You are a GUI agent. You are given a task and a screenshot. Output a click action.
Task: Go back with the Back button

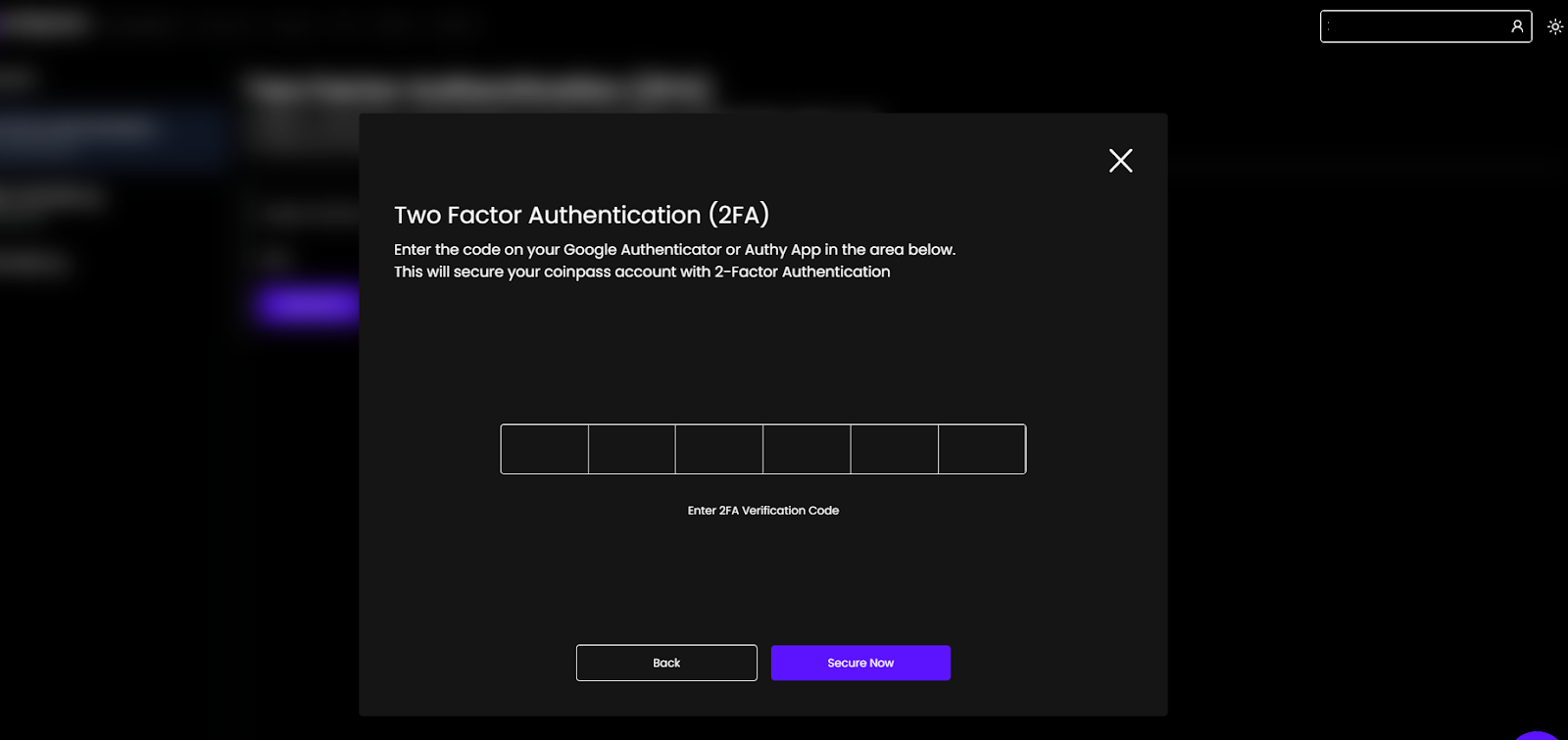point(666,663)
